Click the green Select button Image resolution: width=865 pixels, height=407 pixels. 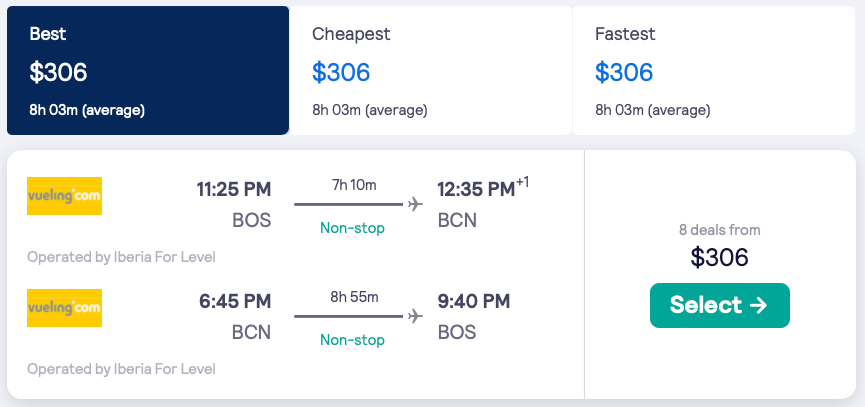(720, 305)
